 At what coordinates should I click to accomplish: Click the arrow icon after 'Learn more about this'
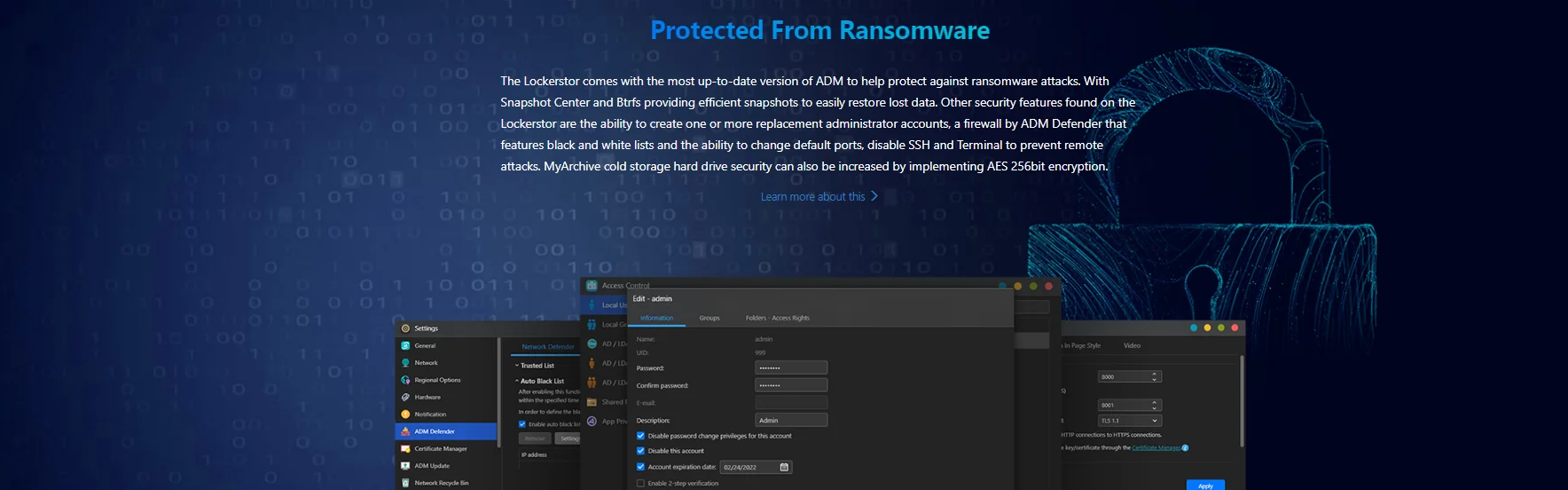coord(874,196)
